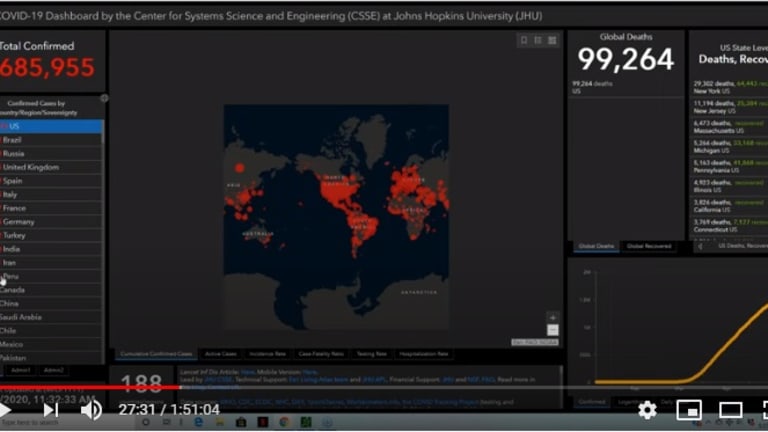Select US in the country list
Viewport: 768px width, 432px height.
pyautogui.click(x=51, y=126)
